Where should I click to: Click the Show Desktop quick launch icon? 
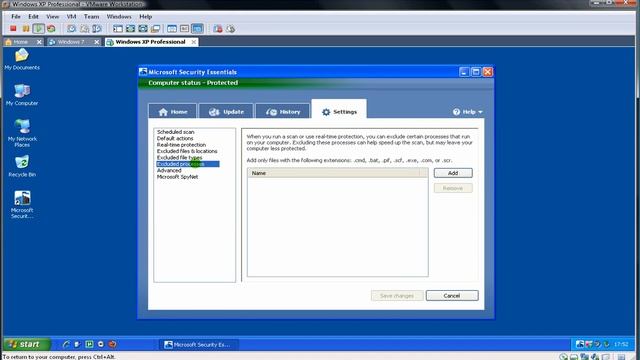click(78, 344)
